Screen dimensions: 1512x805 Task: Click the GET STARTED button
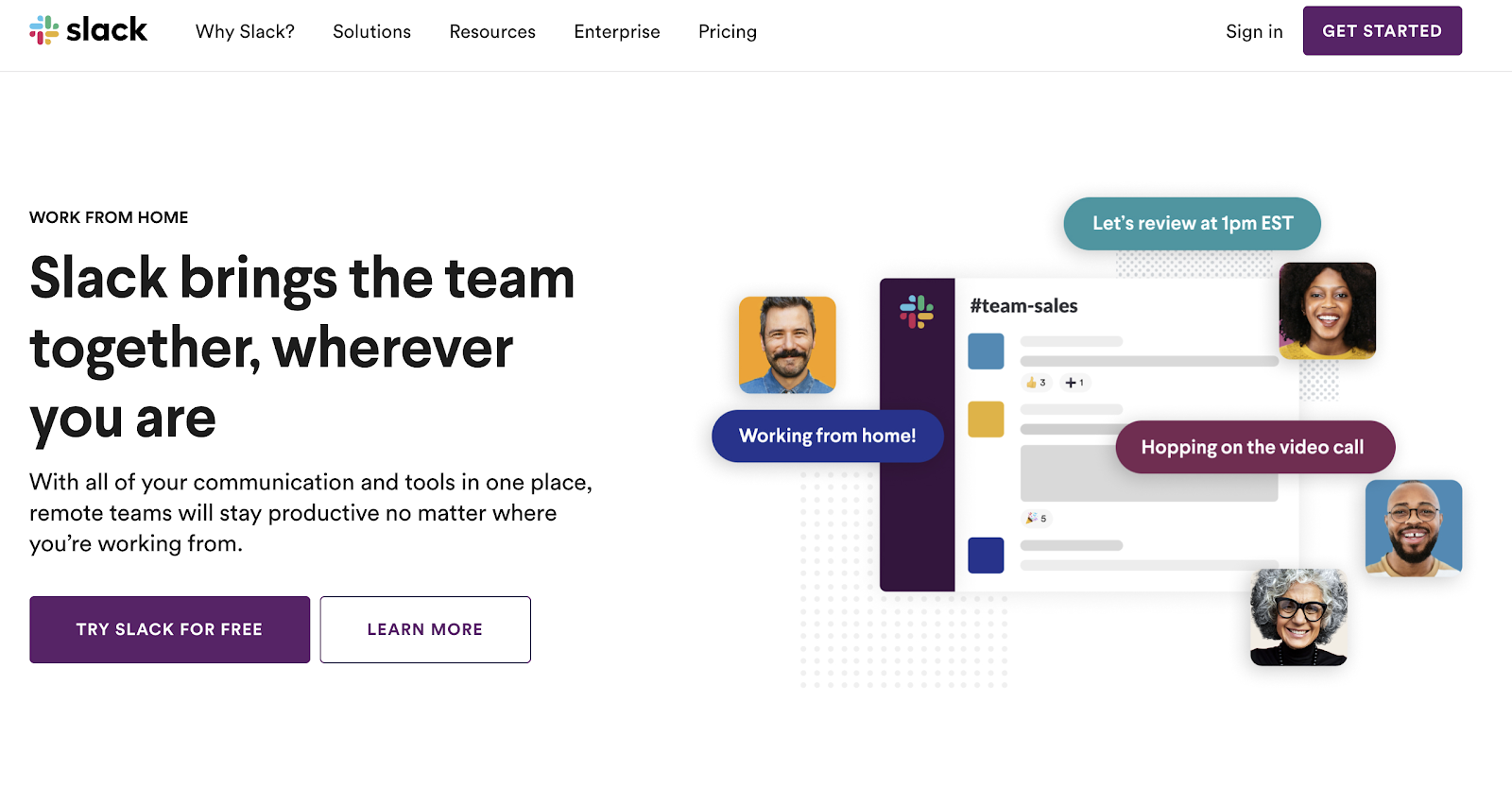click(1382, 30)
